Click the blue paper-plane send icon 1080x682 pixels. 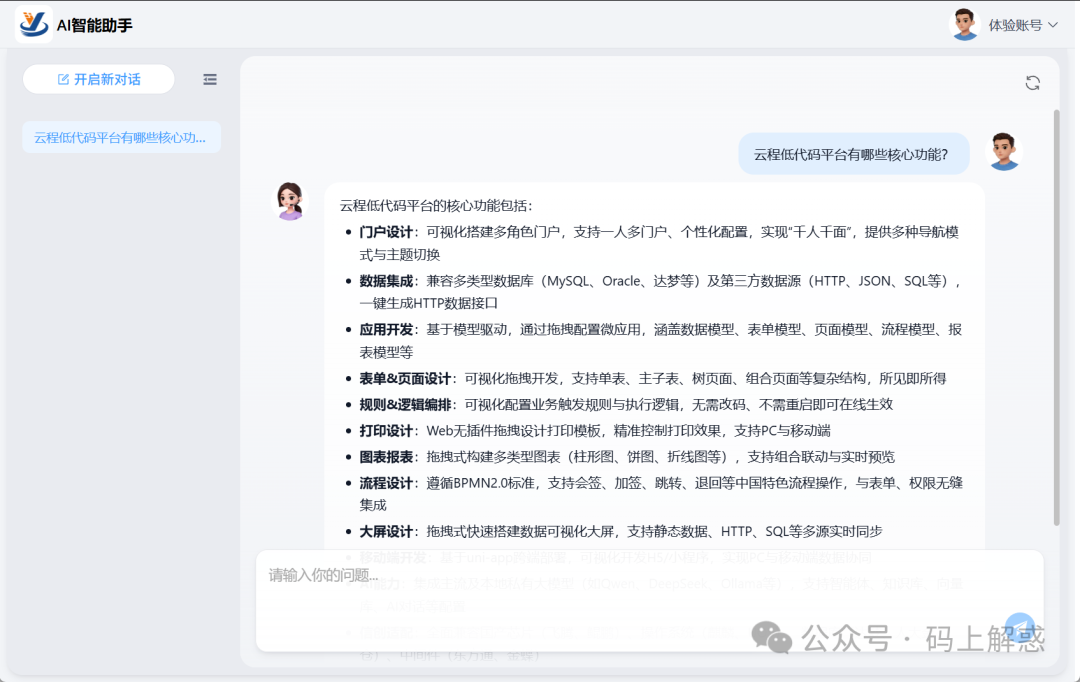click(1019, 627)
